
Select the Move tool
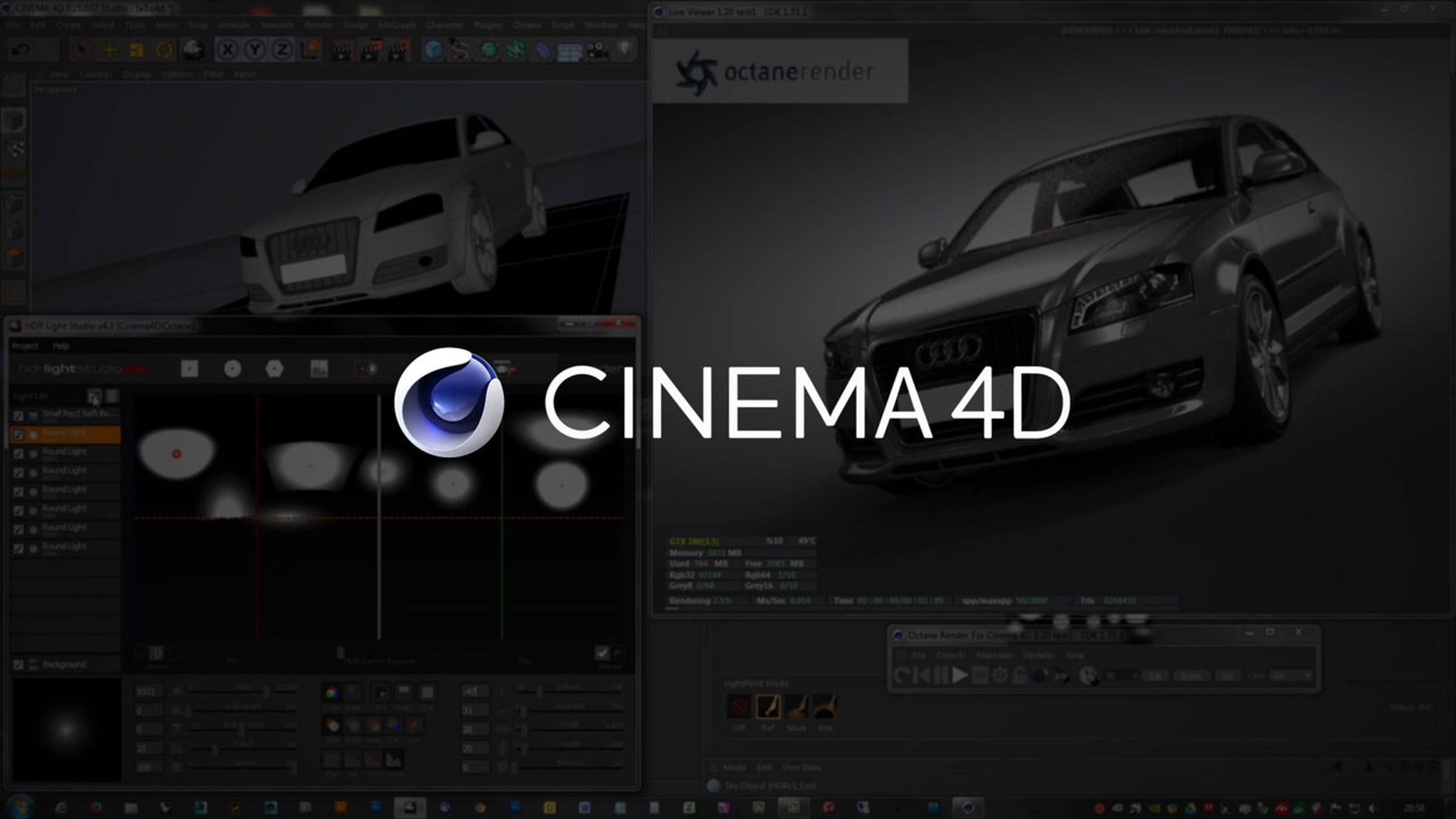pyautogui.click(x=110, y=50)
